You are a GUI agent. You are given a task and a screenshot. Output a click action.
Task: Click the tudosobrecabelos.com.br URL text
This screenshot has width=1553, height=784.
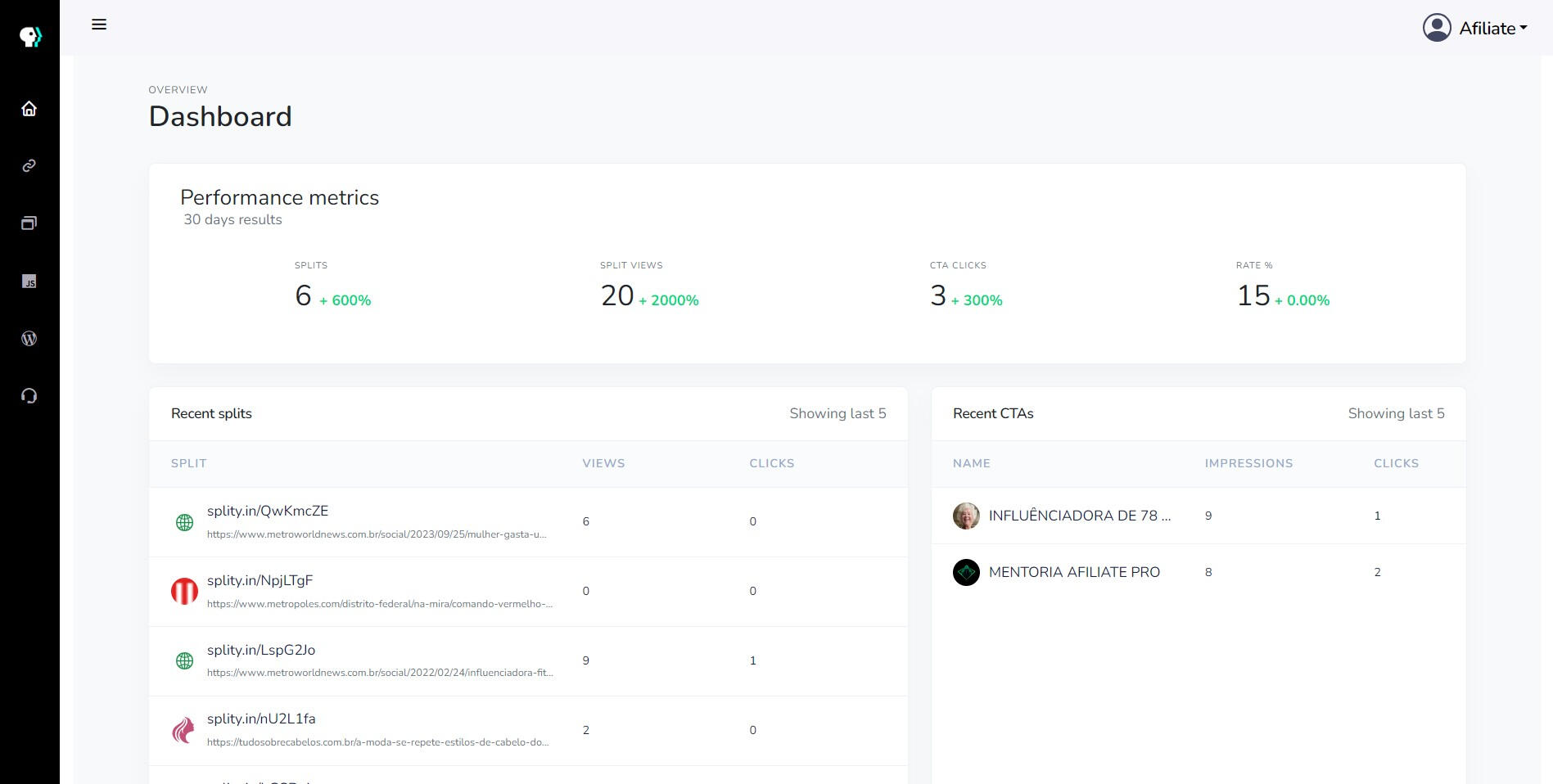(x=378, y=742)
